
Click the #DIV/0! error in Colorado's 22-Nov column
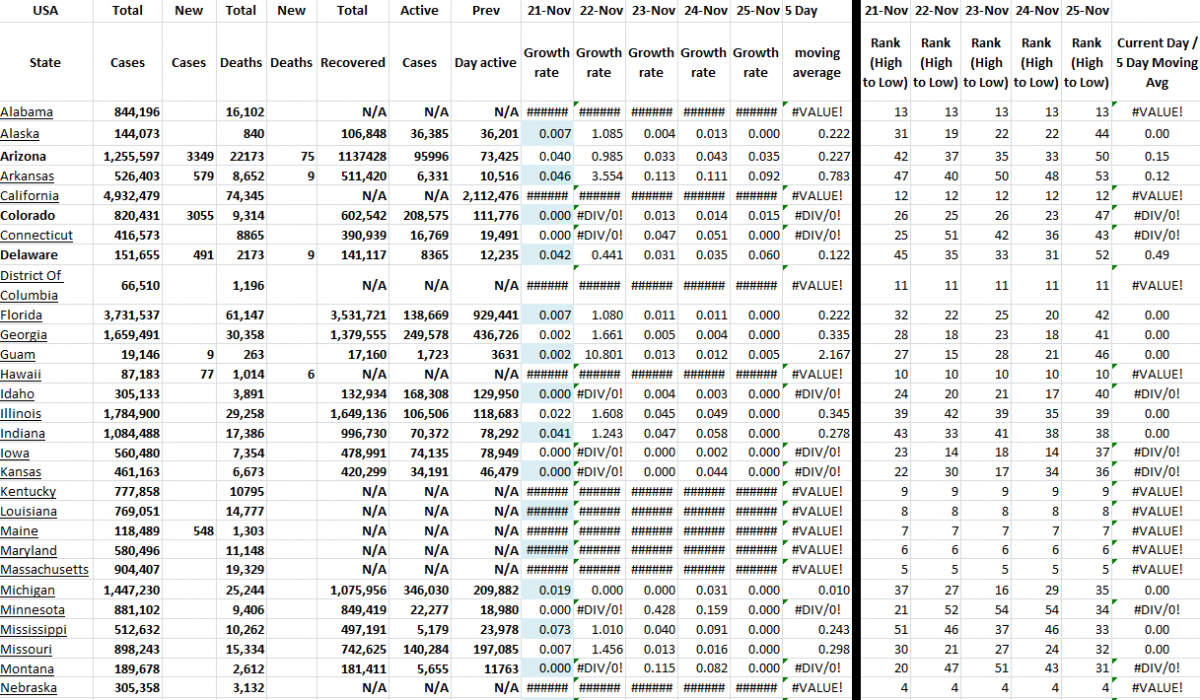pyautogui.click(x=597, y=215)
